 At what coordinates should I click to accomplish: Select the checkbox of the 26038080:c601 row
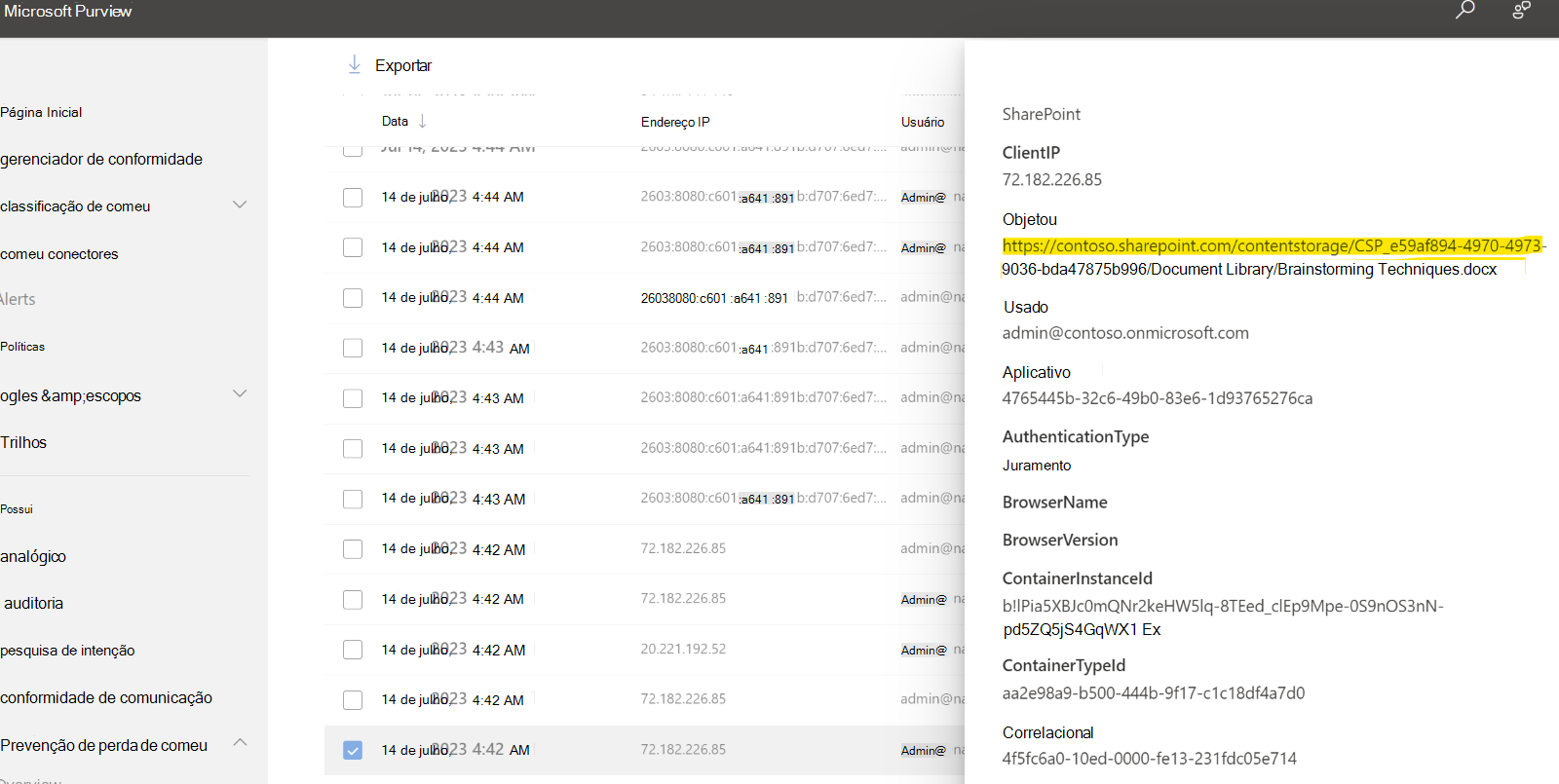353,298
